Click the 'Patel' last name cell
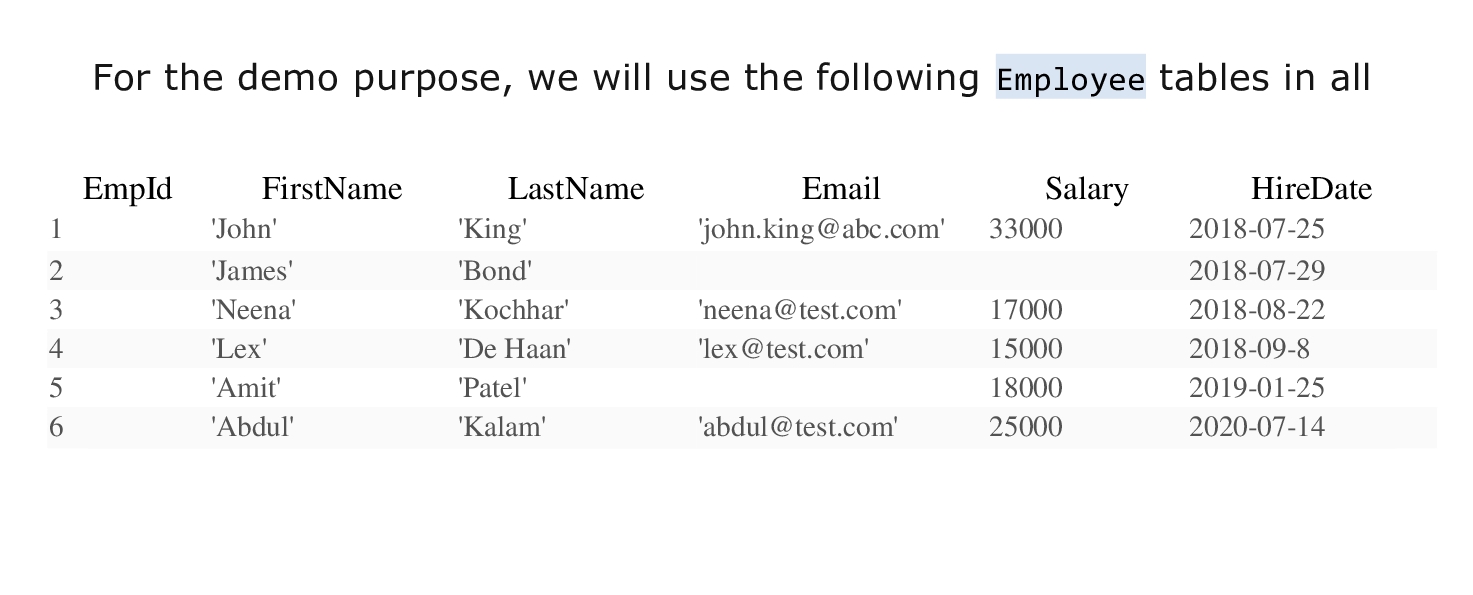1473x595 pixels. point(492,388)
